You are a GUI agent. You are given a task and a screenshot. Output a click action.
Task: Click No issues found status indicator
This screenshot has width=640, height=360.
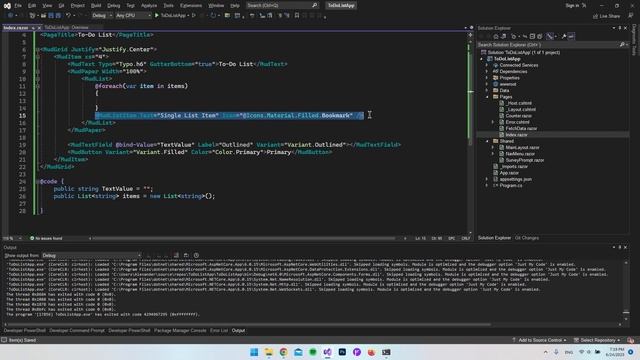coord(46,238)
